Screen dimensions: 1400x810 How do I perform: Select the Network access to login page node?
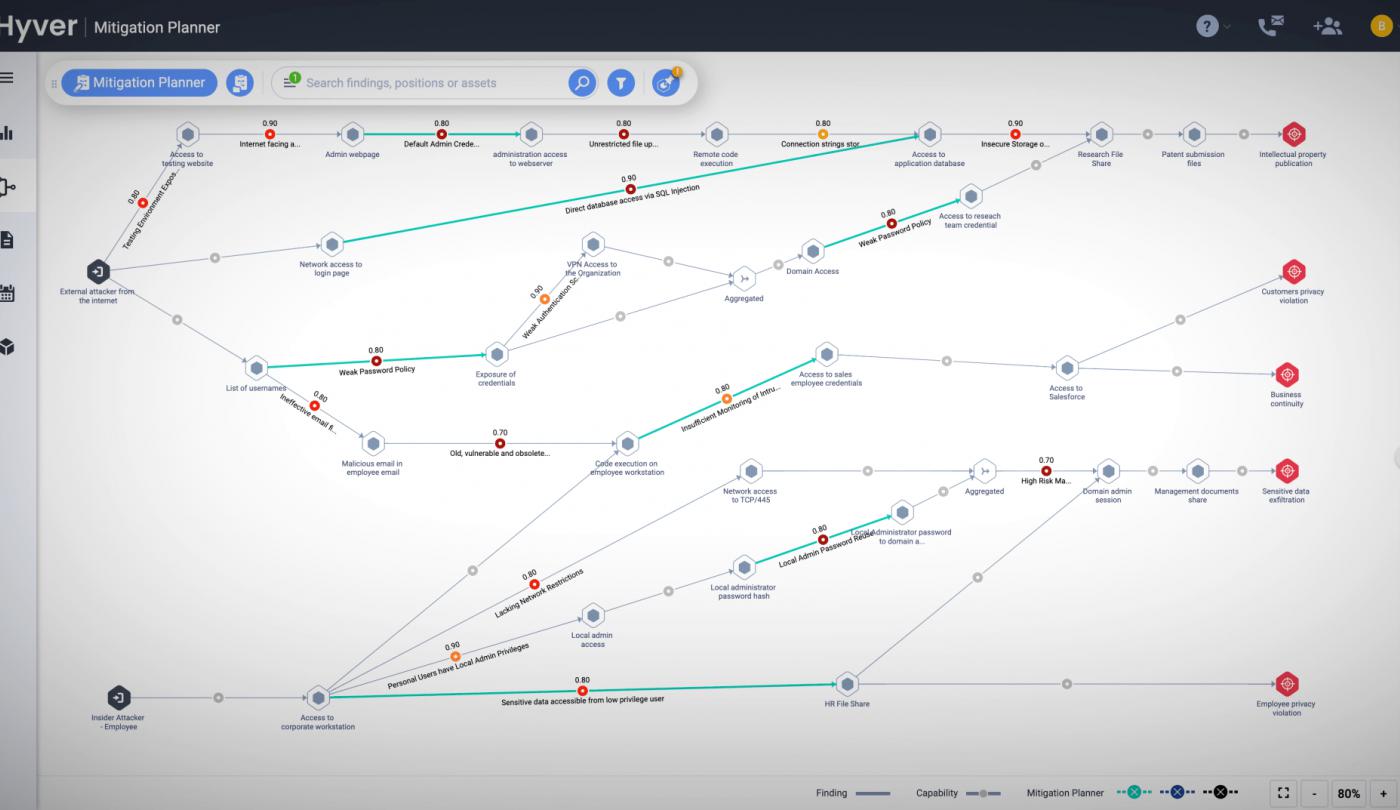tap(331, 244)
